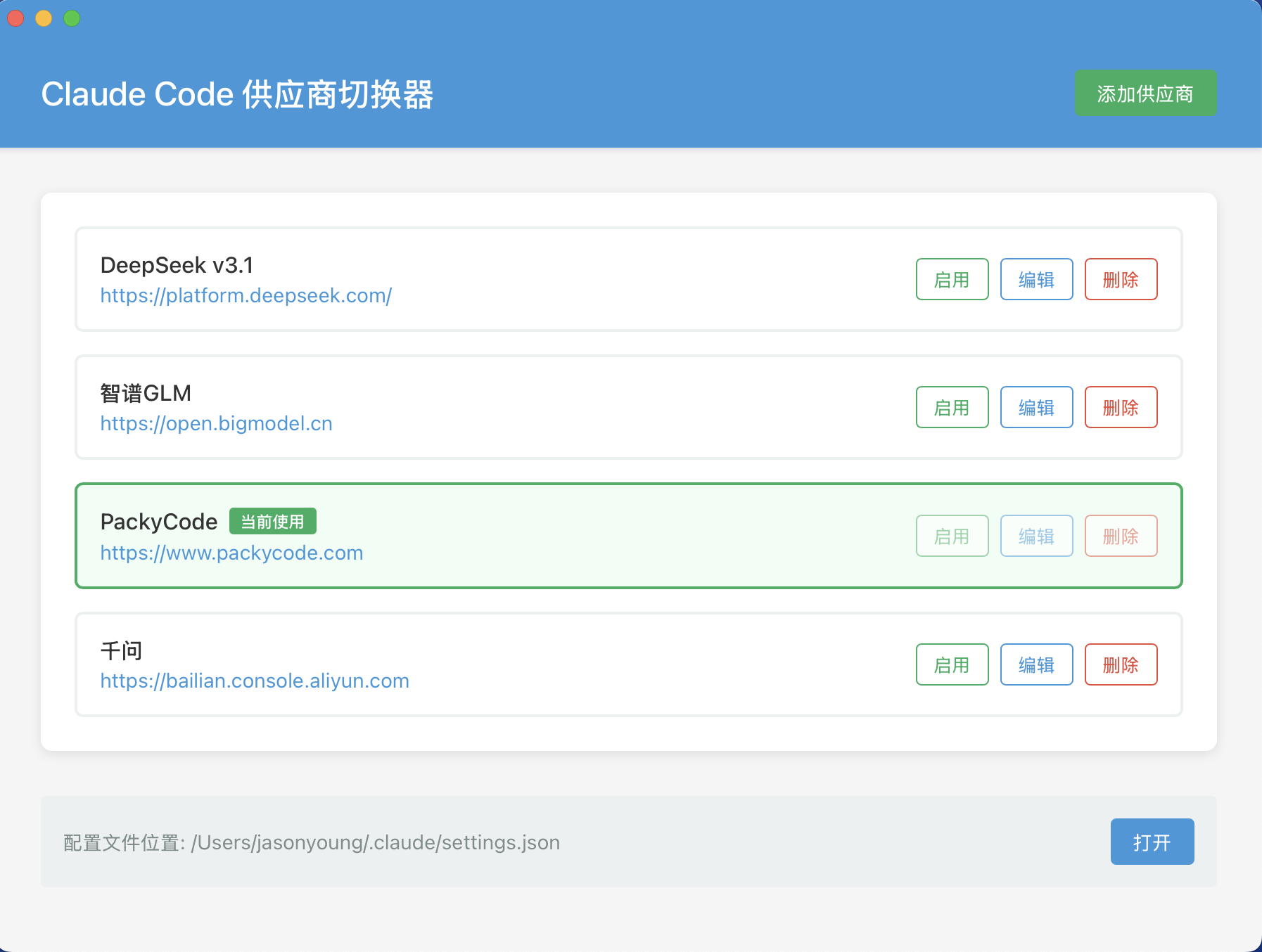Open the www.packycode.com link

coord(231,553)
